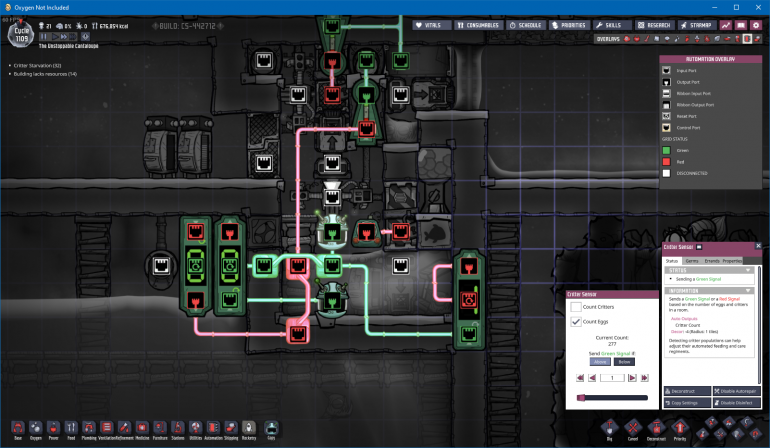
Task: Pause the game
Action: [44, 36]
